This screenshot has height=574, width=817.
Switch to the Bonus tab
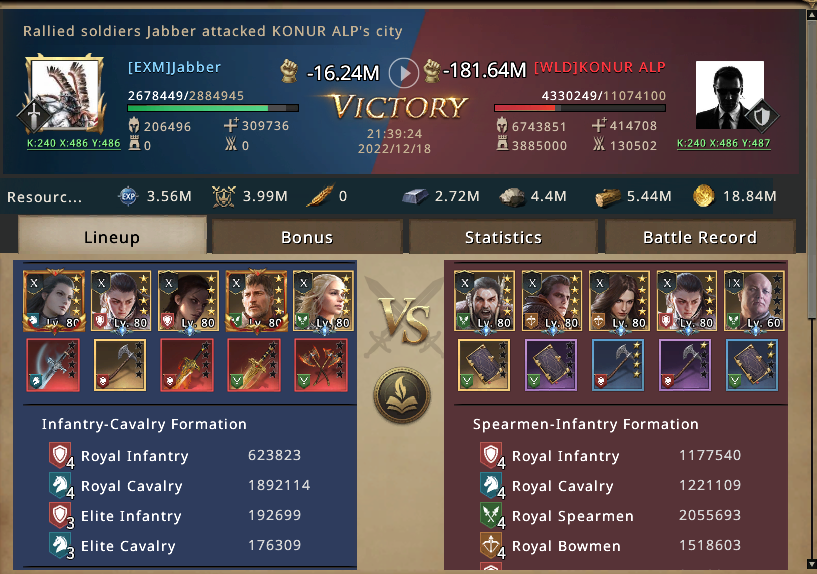tap(307, 238)
